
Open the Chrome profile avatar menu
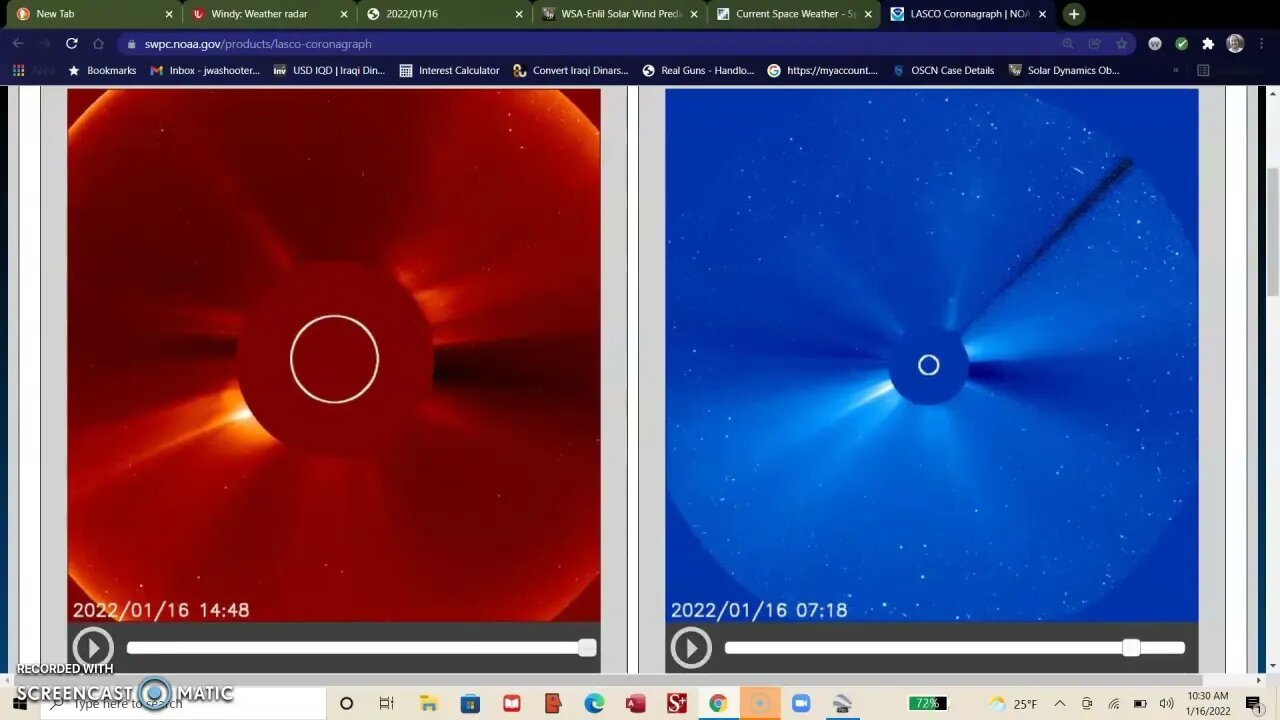pyautogui.click(x=1235, y=44)
